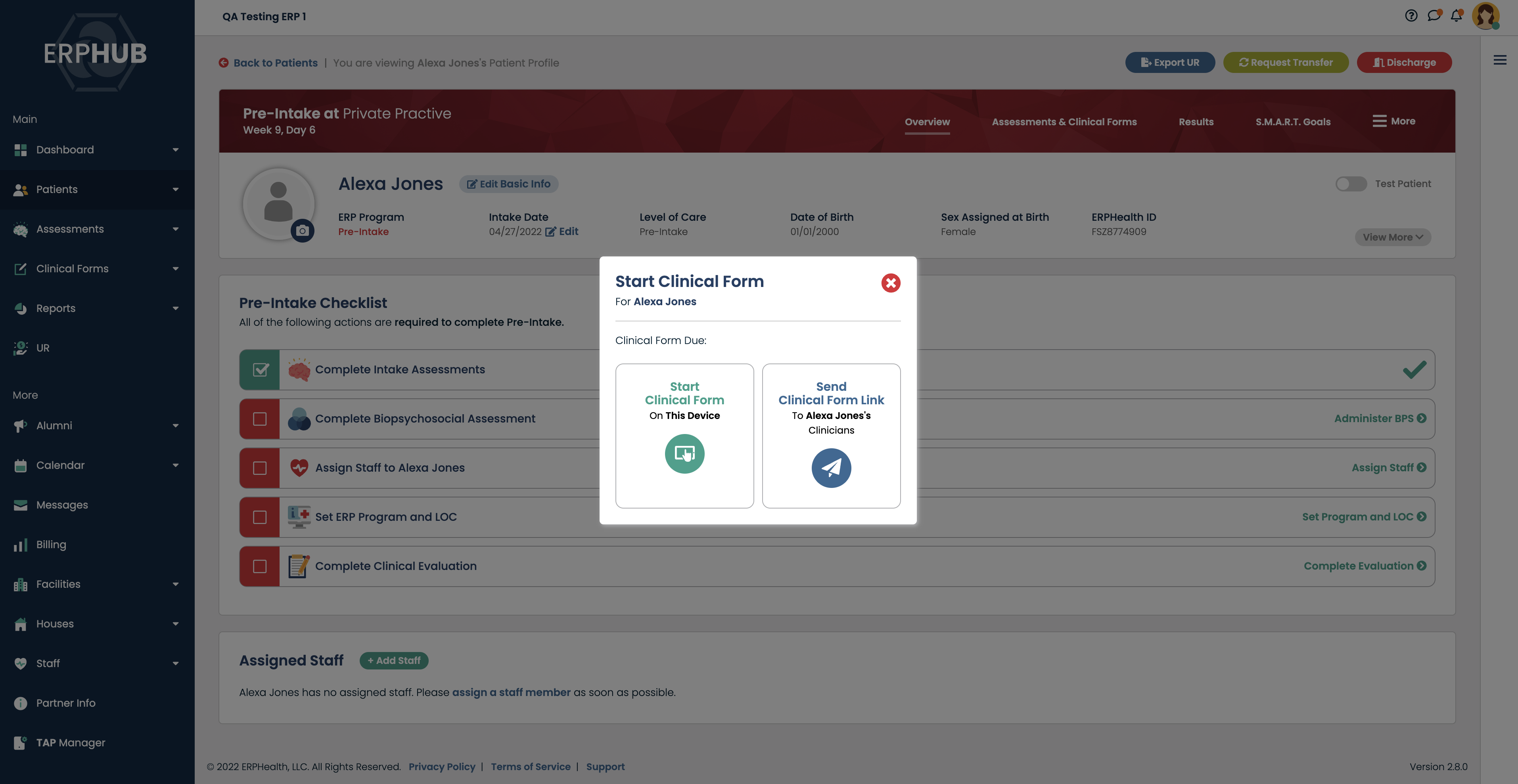The height and width of the screenshot is (784, 1518).
Task: Open the notifications bell icon
Action: 1456,16
